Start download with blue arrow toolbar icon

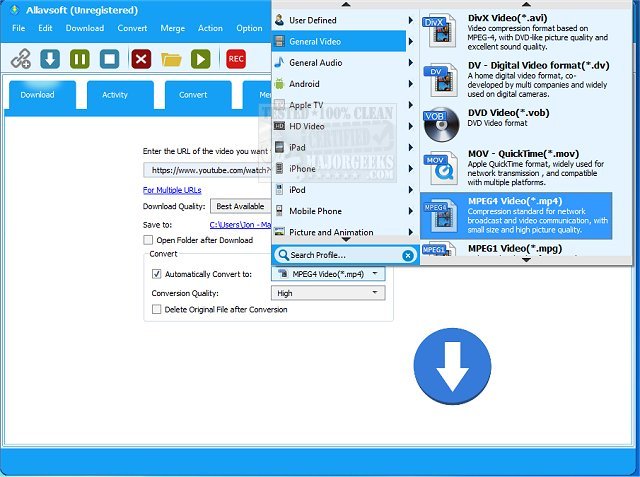(50, 59)
